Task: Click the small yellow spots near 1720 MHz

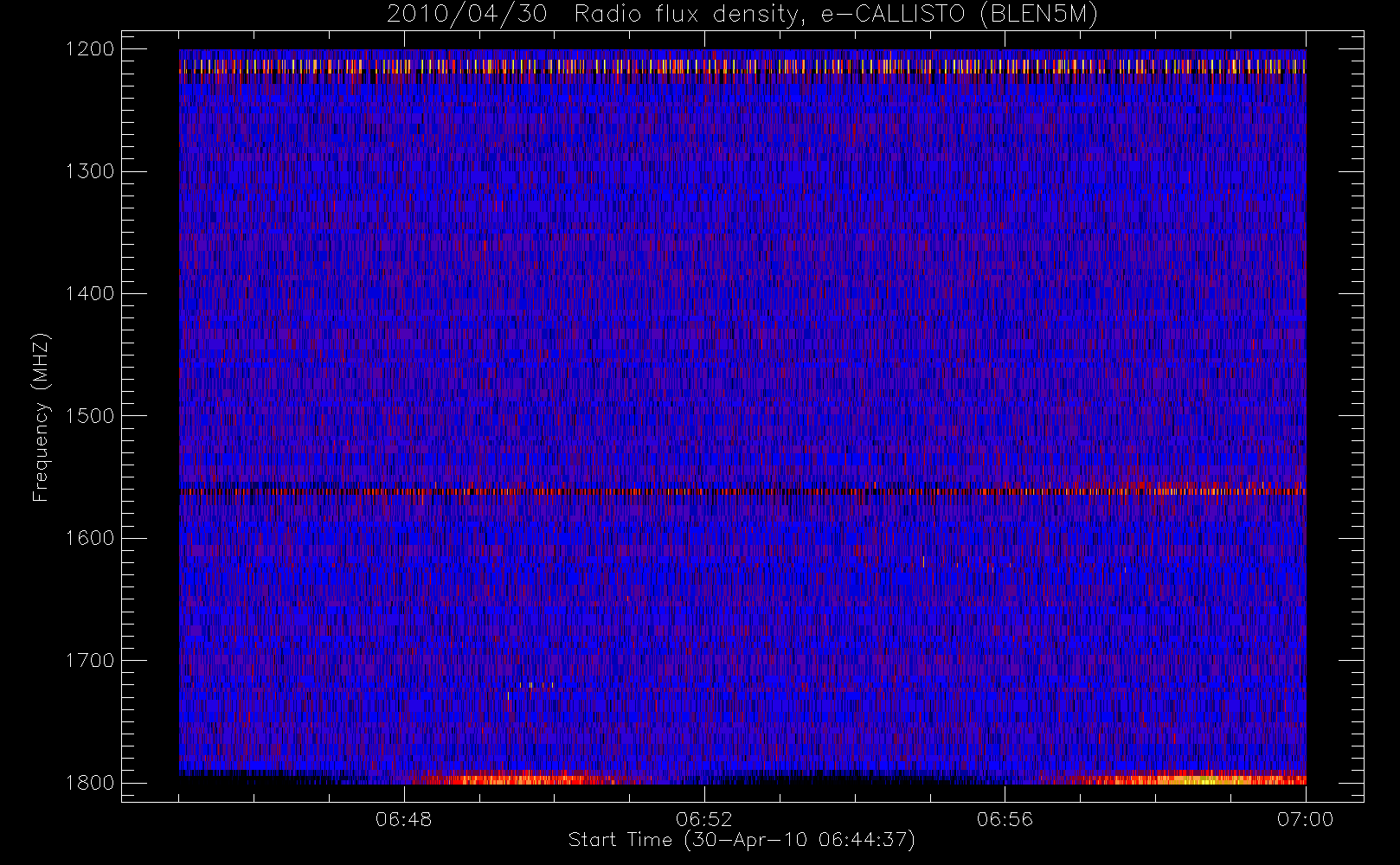Action: coord(536,685)
